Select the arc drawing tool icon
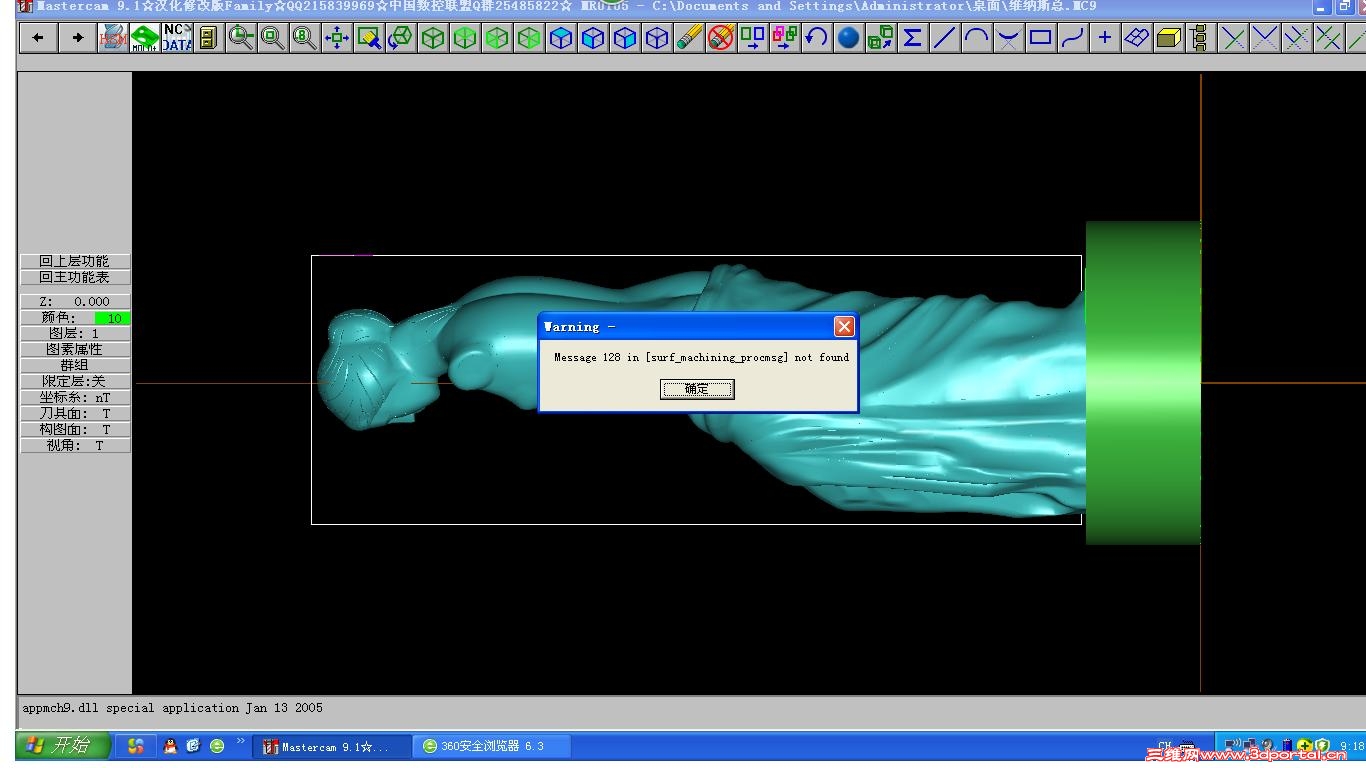The width and height of the screenshot is (1366, 768). [976, 38]
